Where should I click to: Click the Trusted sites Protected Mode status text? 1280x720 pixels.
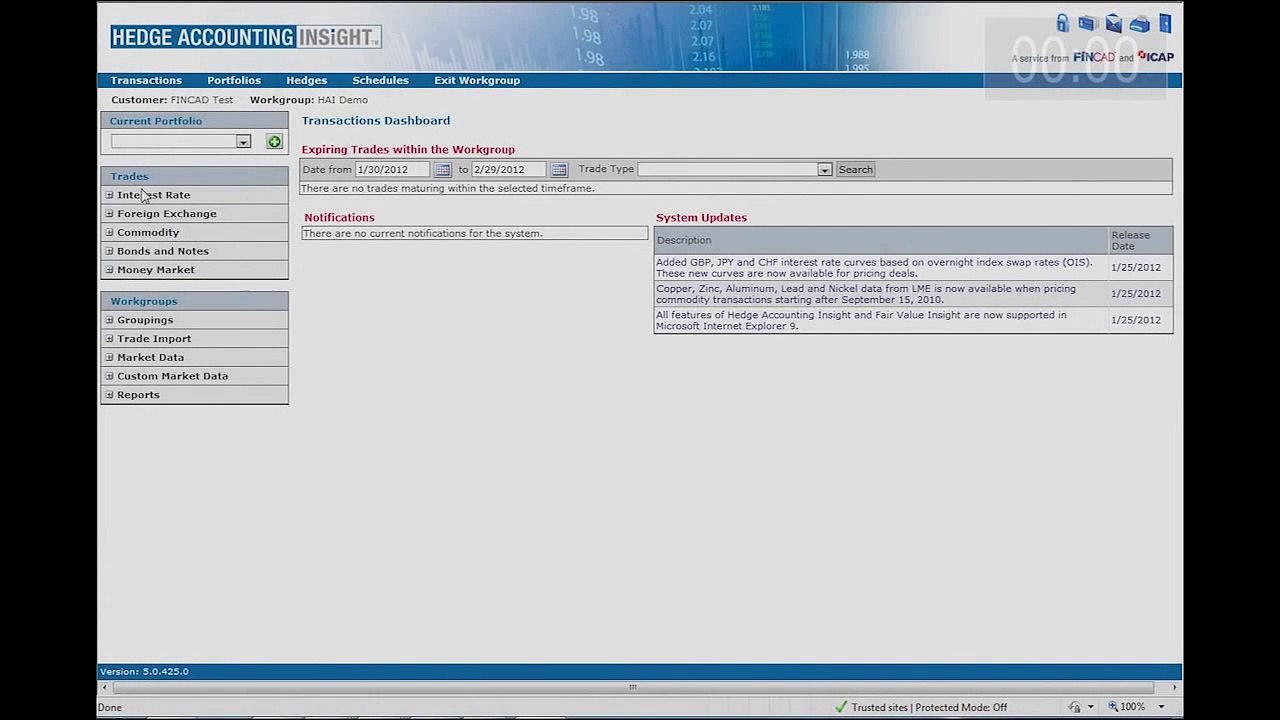tap(929, 707)
